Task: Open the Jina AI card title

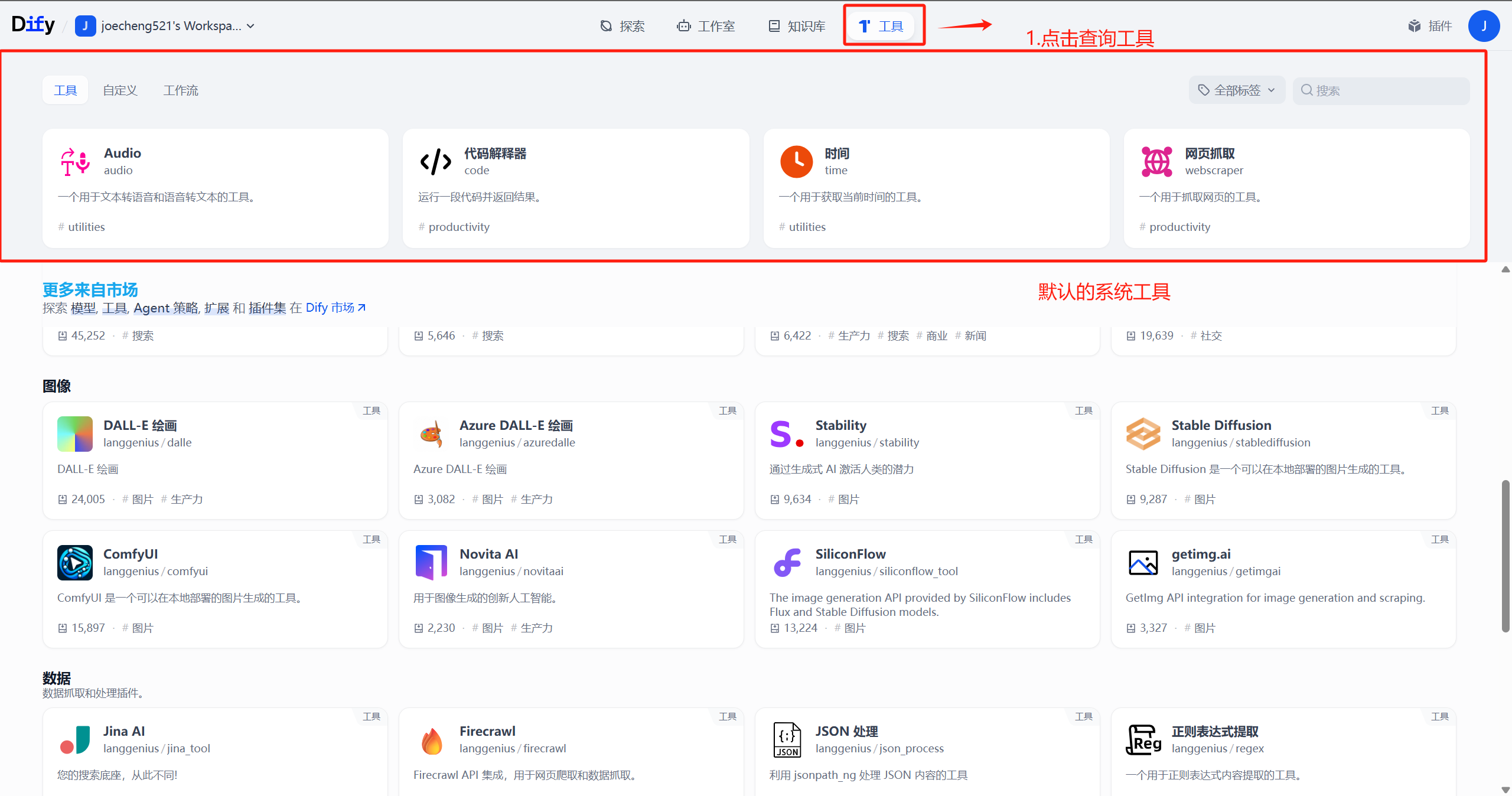Action: point(124,731)
